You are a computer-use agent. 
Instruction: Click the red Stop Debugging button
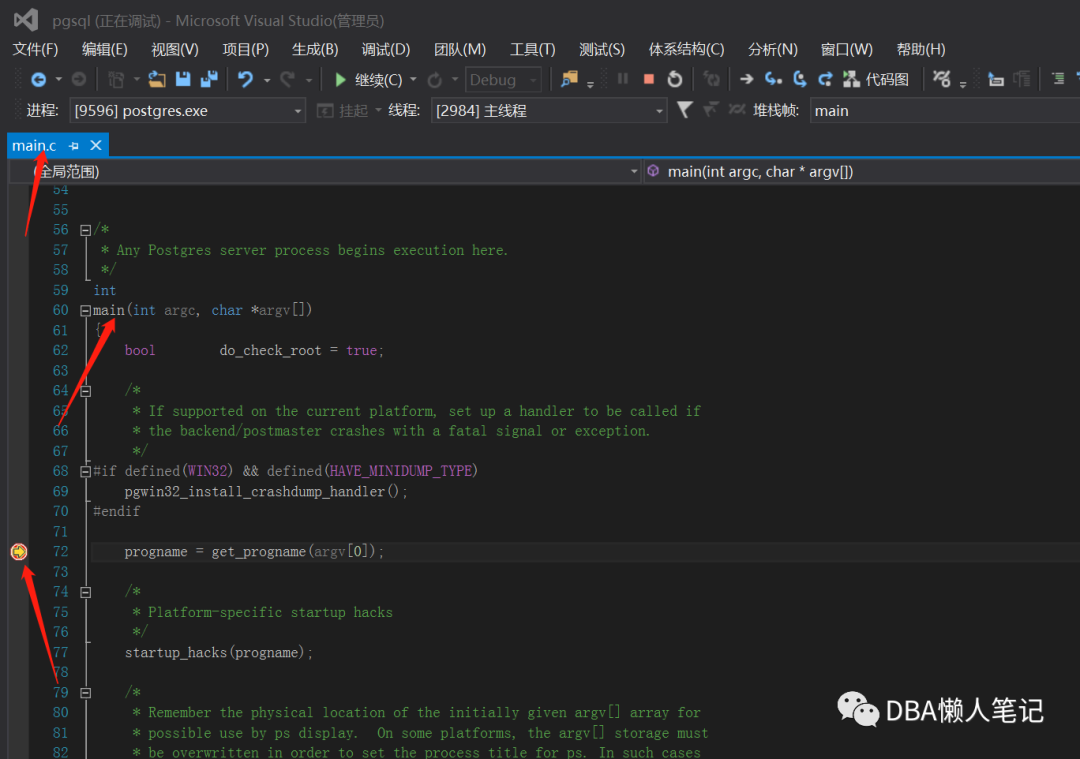click(x=649, y=80)
